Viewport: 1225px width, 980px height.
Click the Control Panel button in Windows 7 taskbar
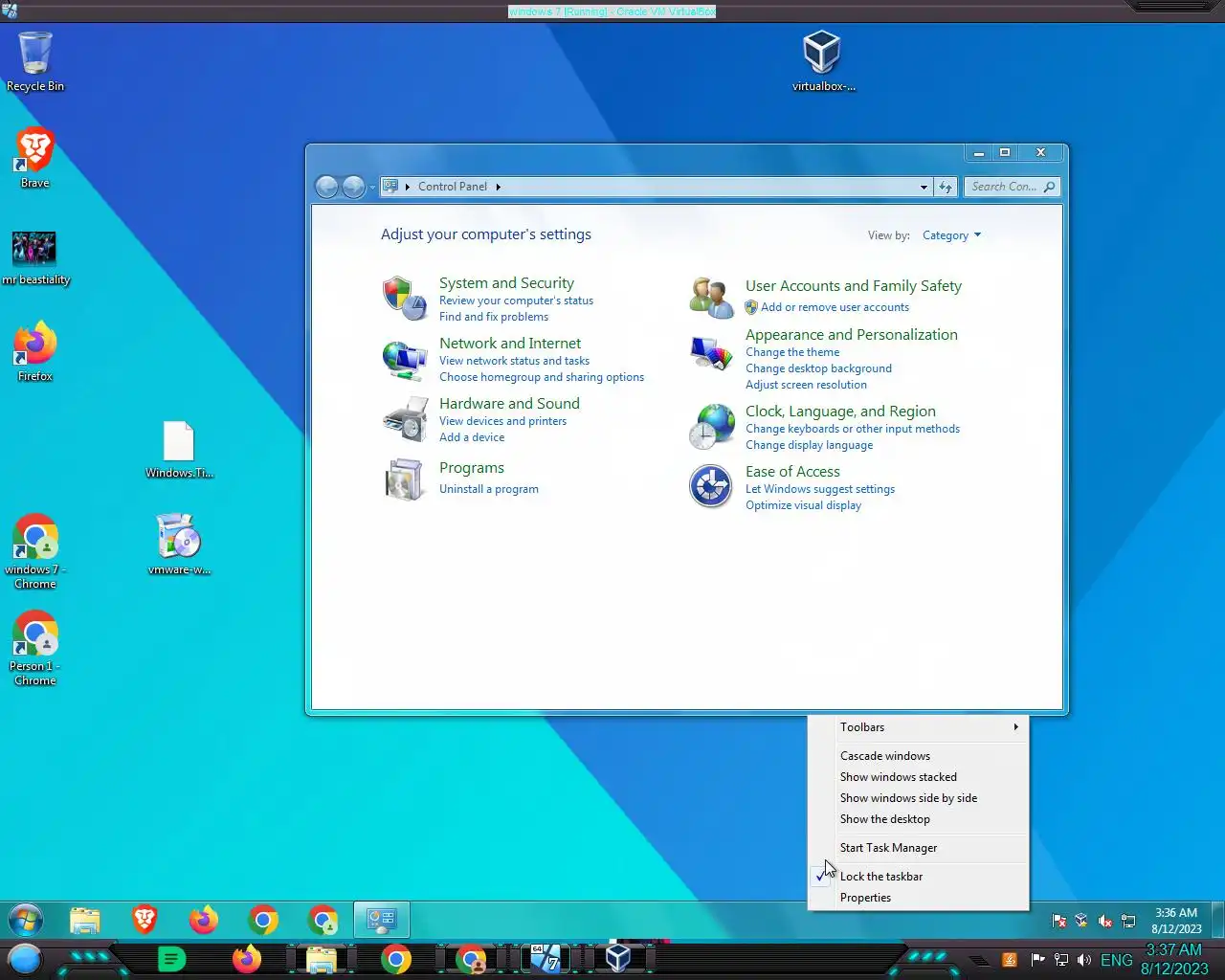click(x=382, y=921)
